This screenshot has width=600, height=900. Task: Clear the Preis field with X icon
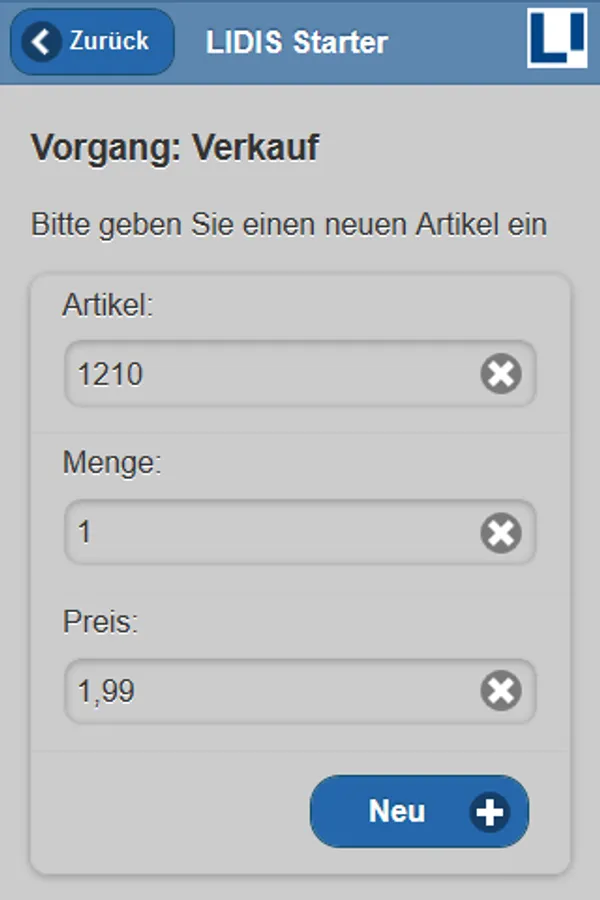point(501,691)
